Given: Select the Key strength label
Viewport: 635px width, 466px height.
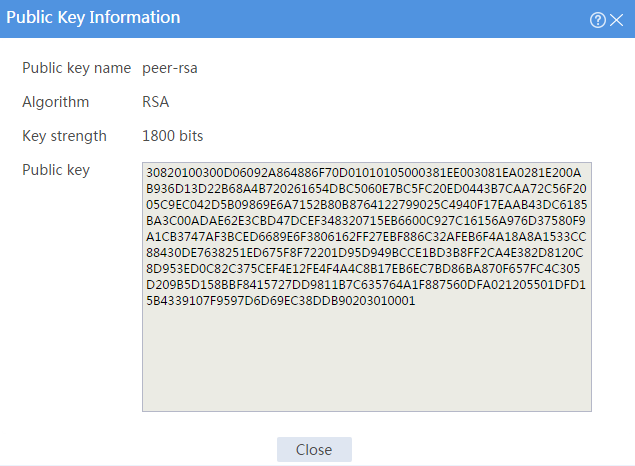Looking at the screenshot, I should (x=64, y=136).
